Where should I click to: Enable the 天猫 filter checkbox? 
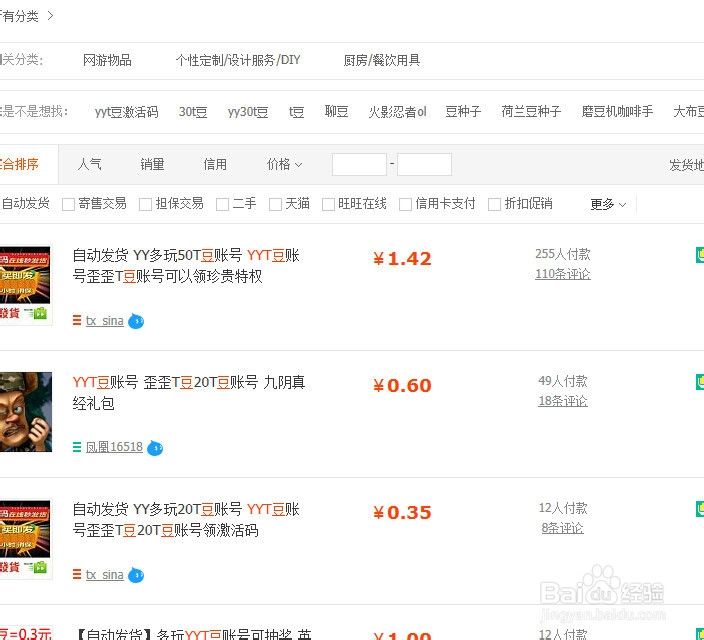coord(275,204)
